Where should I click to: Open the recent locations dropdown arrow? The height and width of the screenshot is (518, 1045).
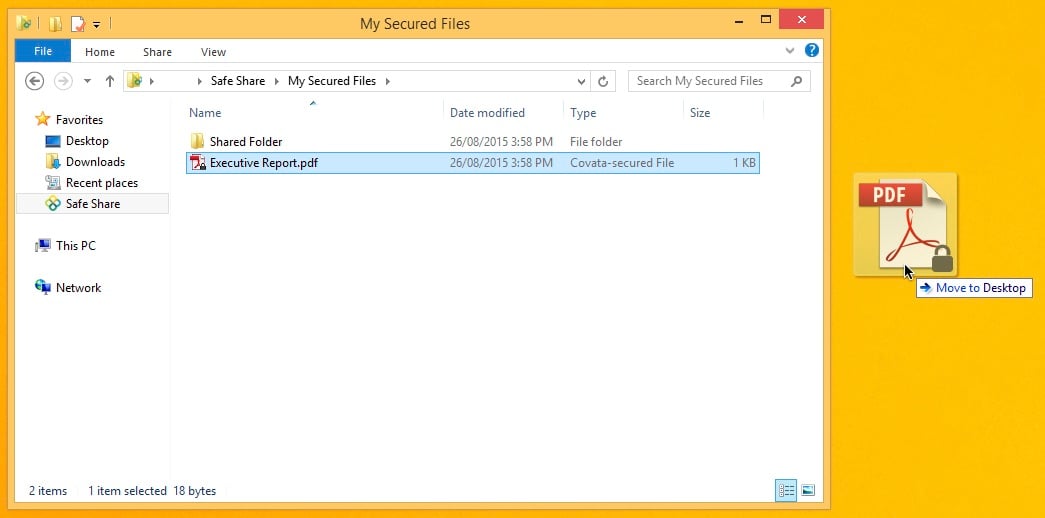coord(87,81)
